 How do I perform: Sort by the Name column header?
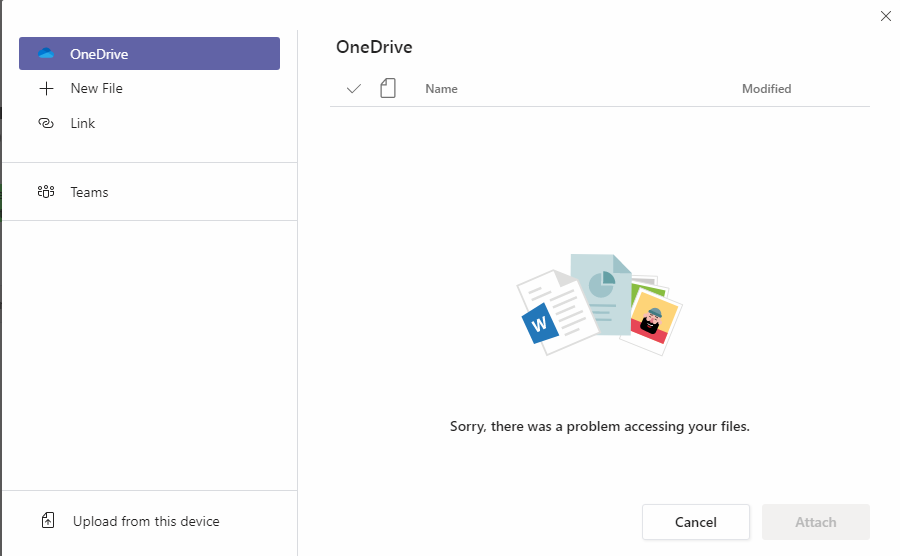(441, 89)
